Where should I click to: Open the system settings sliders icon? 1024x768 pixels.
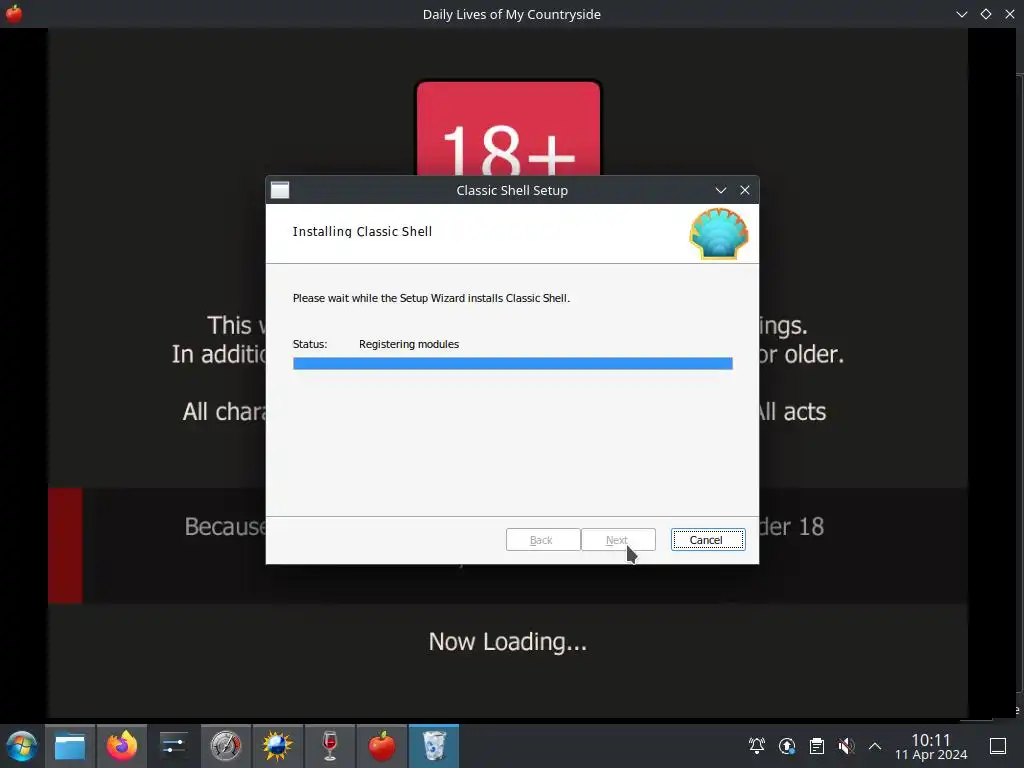(174, 746)
